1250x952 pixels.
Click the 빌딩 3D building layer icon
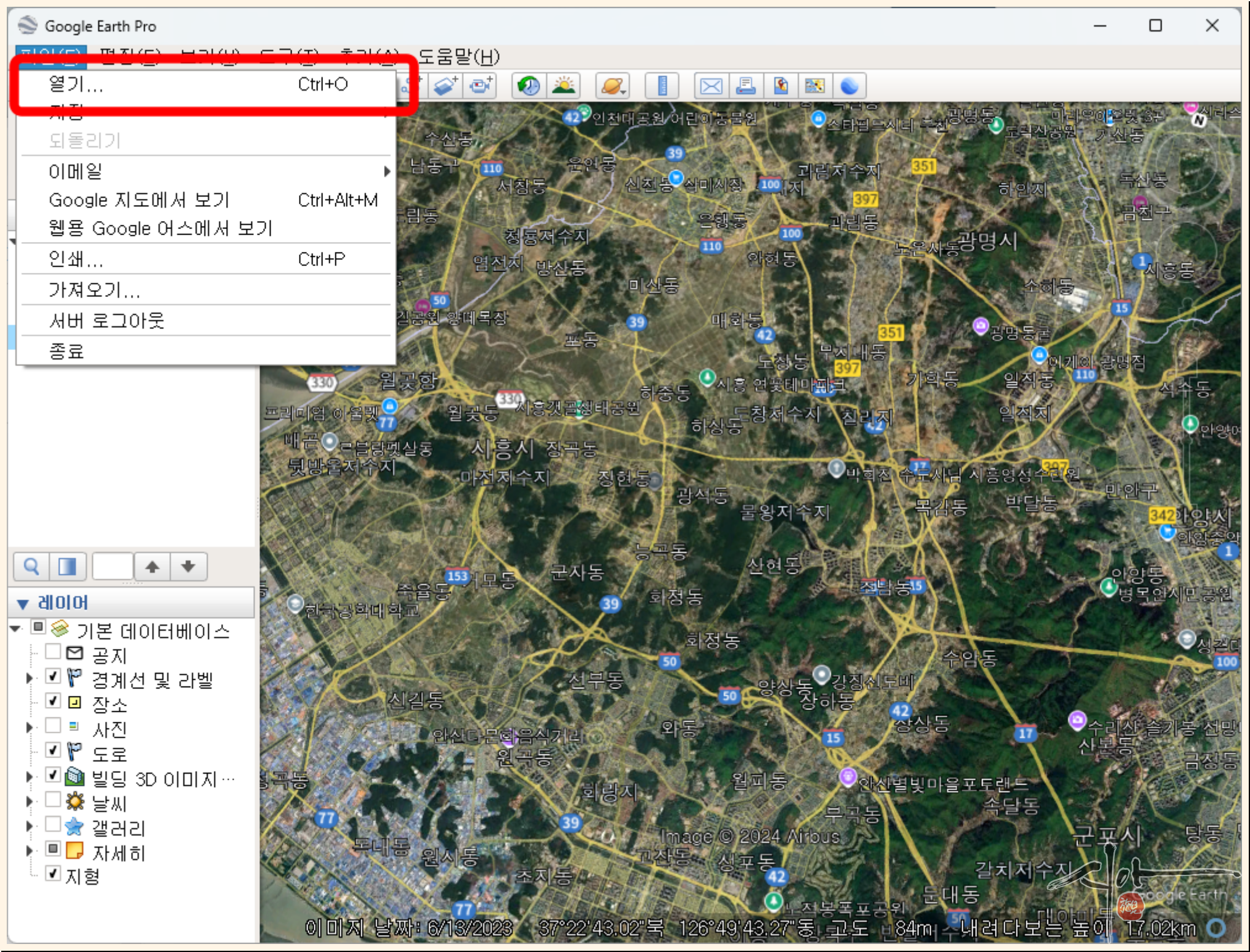(75, 777)
